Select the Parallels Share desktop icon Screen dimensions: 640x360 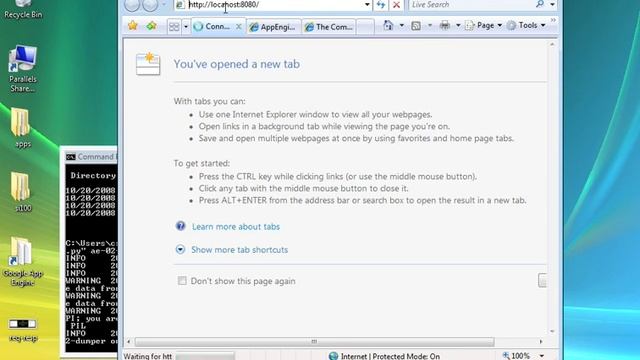23,68
